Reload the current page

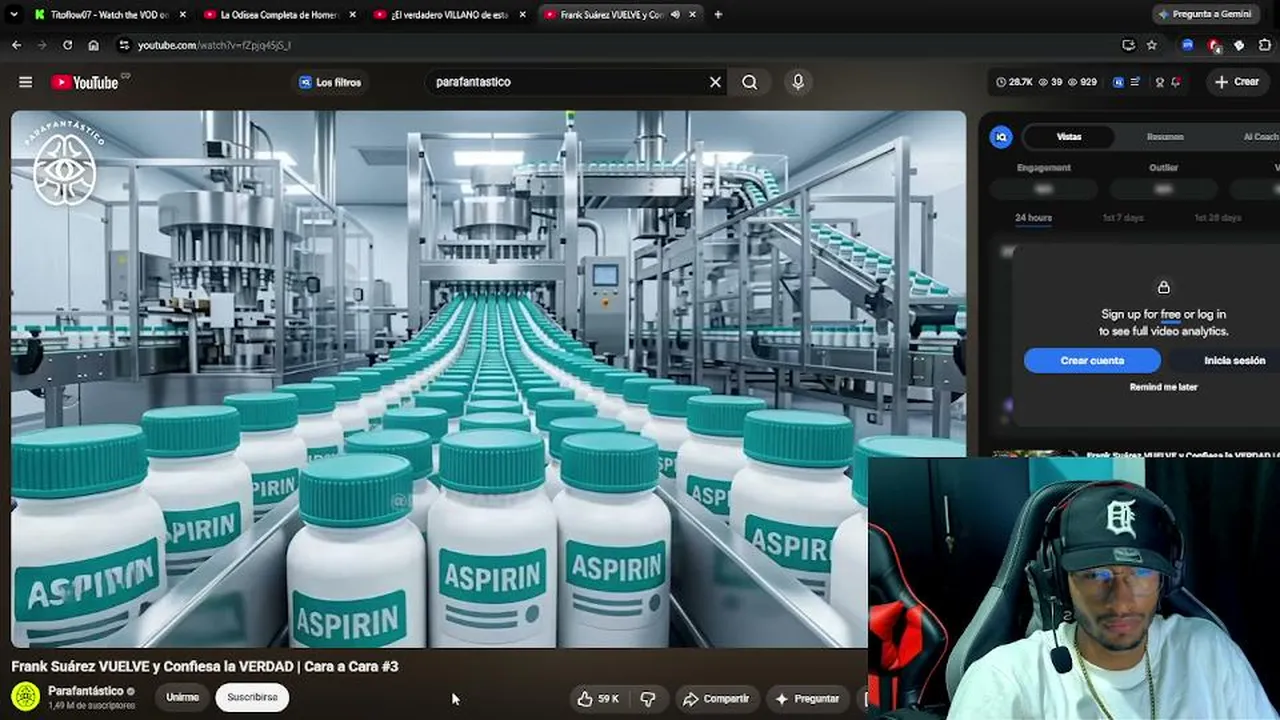67,45
